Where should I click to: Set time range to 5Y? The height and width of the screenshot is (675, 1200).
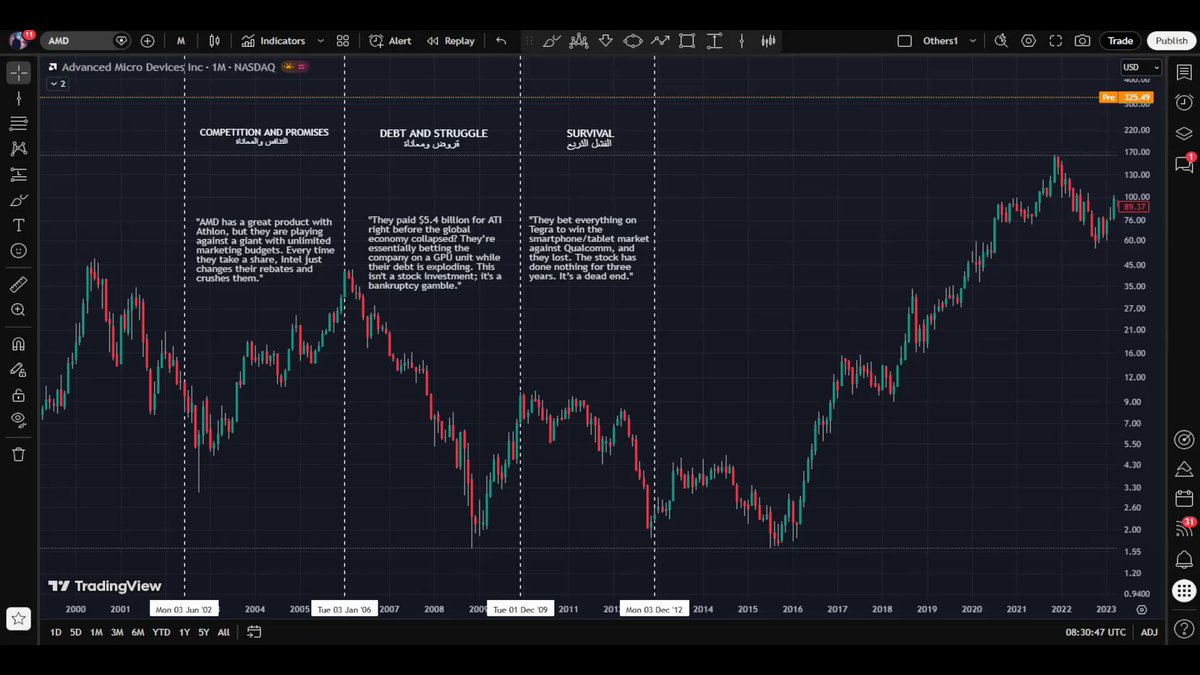[x=204, y=632]
